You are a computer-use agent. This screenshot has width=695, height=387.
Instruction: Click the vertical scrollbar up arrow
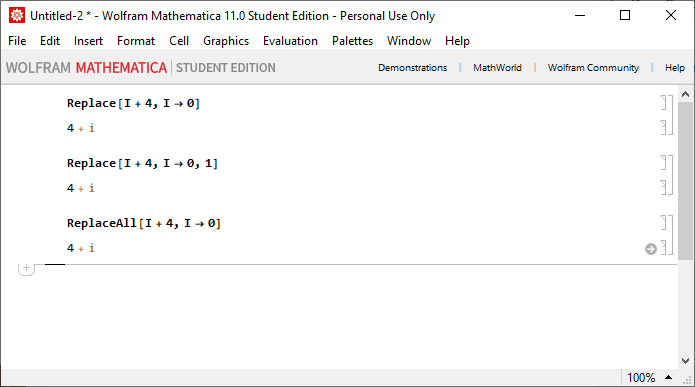[x=685, y=94]
